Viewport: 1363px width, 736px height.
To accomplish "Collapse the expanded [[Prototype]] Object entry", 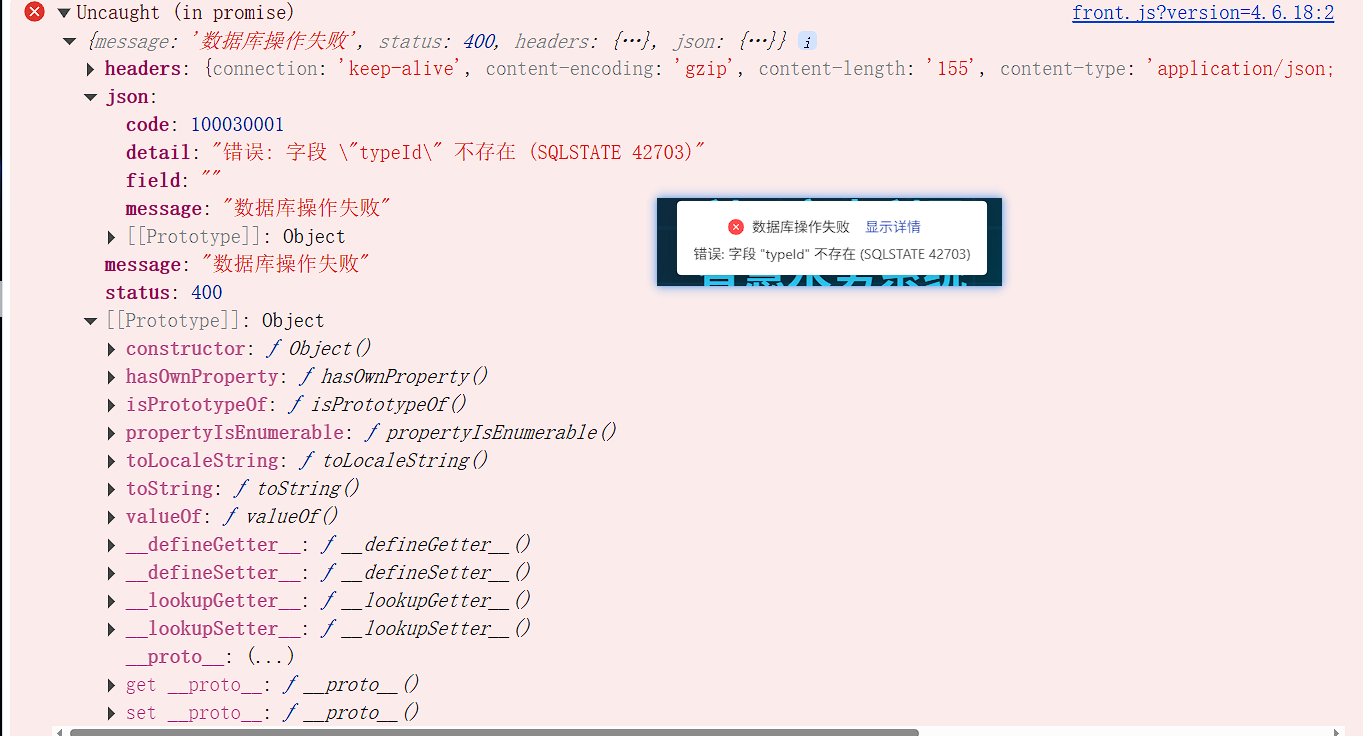I will (x=90, y=319).
